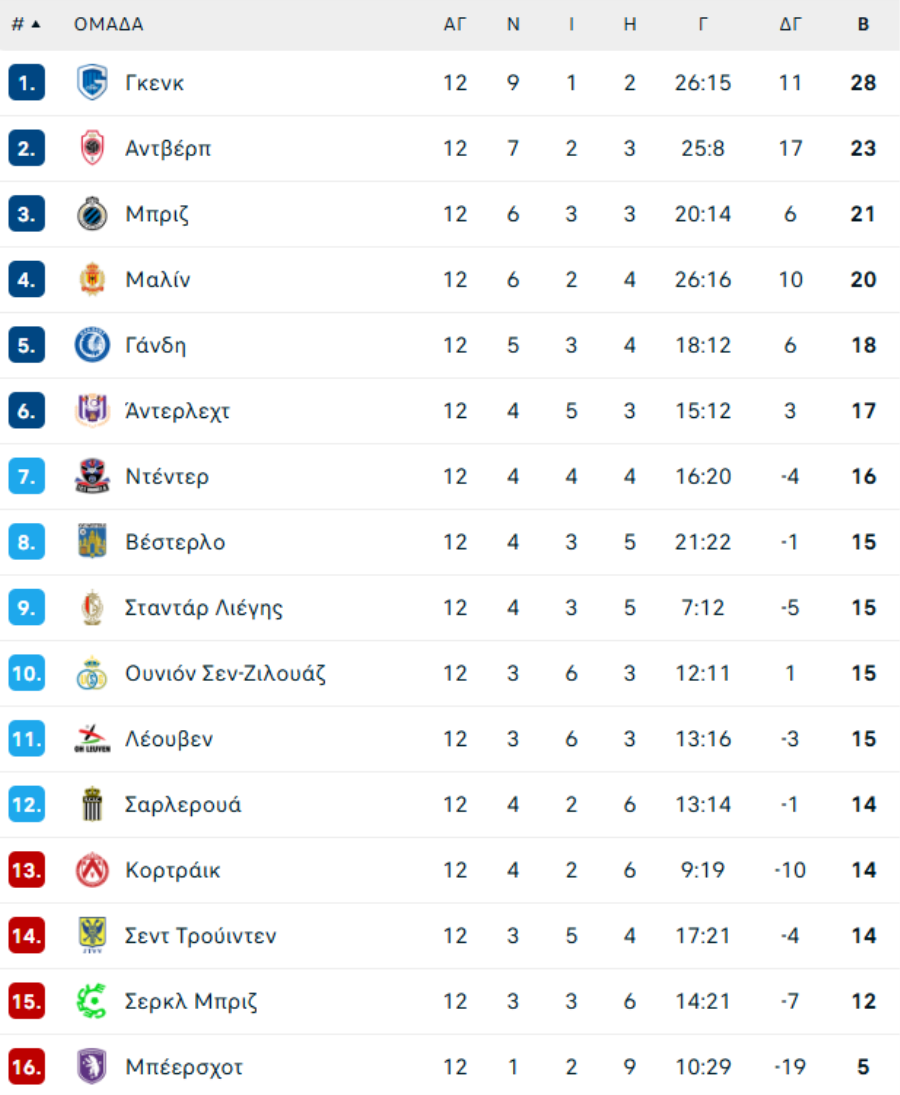Click the ΑΓ matches played header
The image size is (900, 1095).
point(455,24)
